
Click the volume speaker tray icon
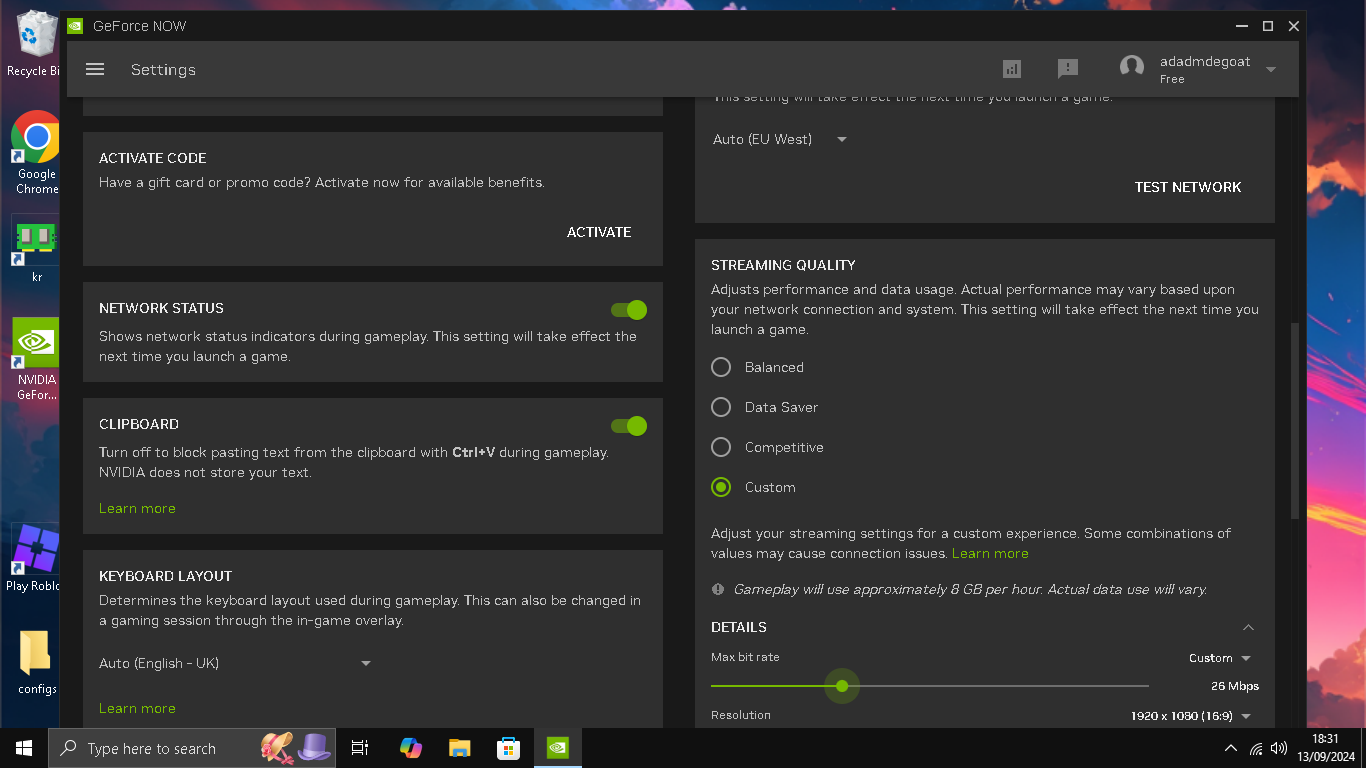coord(1279,748)
